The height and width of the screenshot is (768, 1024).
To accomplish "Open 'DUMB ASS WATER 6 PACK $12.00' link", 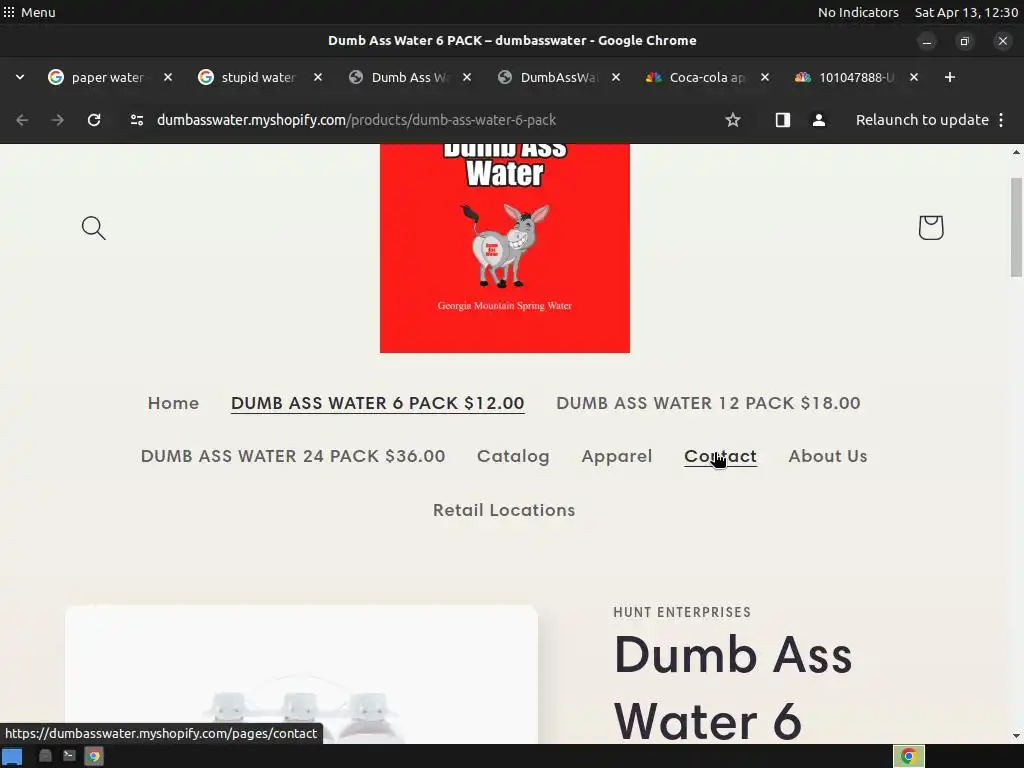I will (x=377, y=403).
